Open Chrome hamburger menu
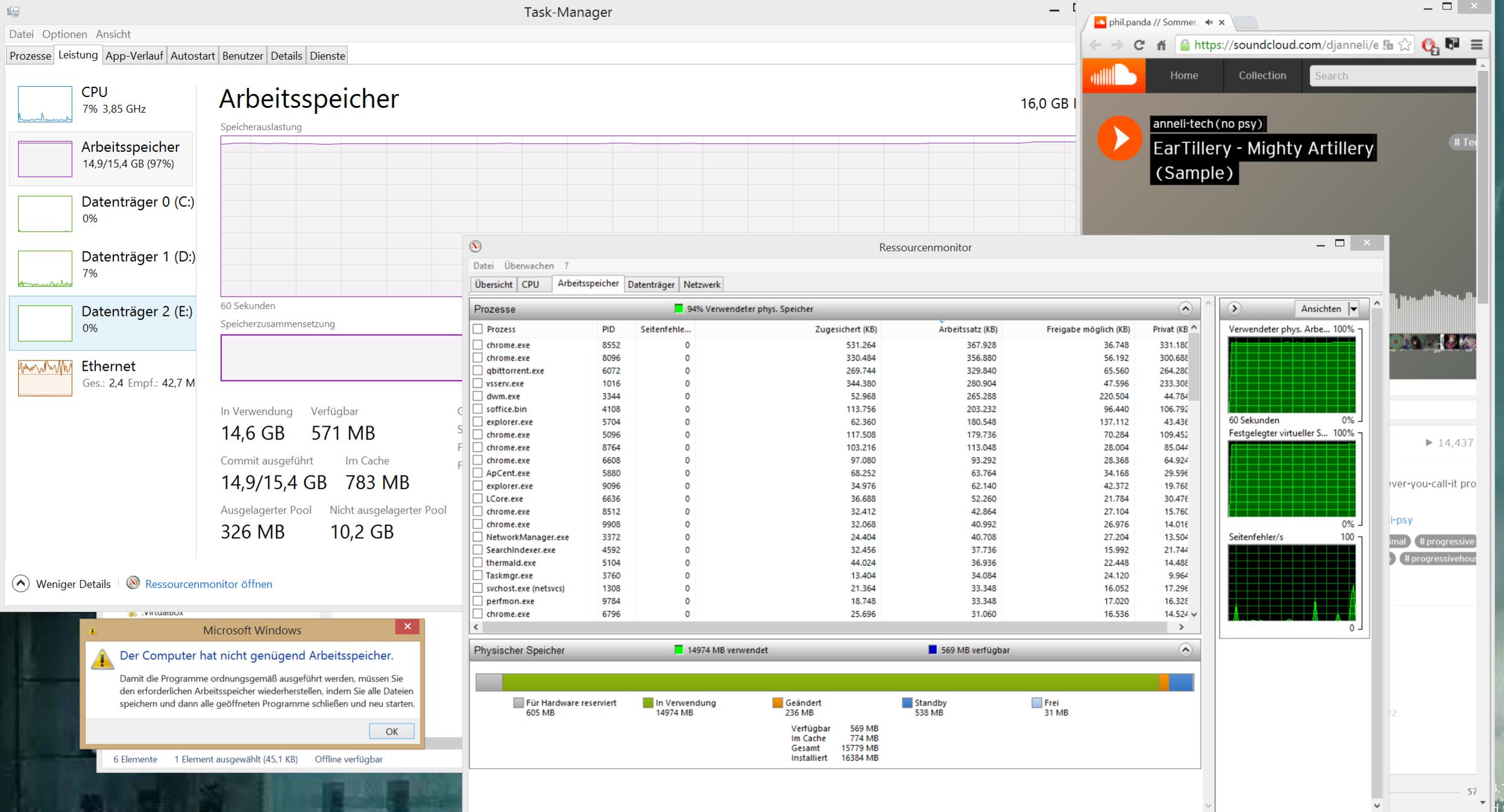Screen dimensions: 1504x812 point(1476,45)
